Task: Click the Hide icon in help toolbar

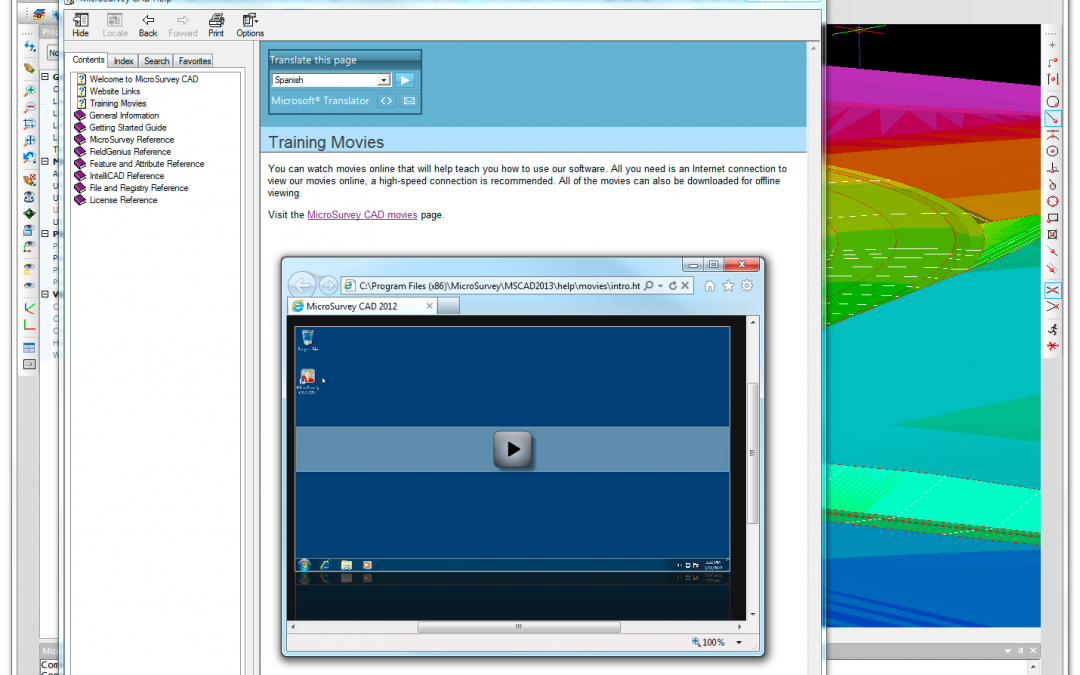Action: click(81, 24)
